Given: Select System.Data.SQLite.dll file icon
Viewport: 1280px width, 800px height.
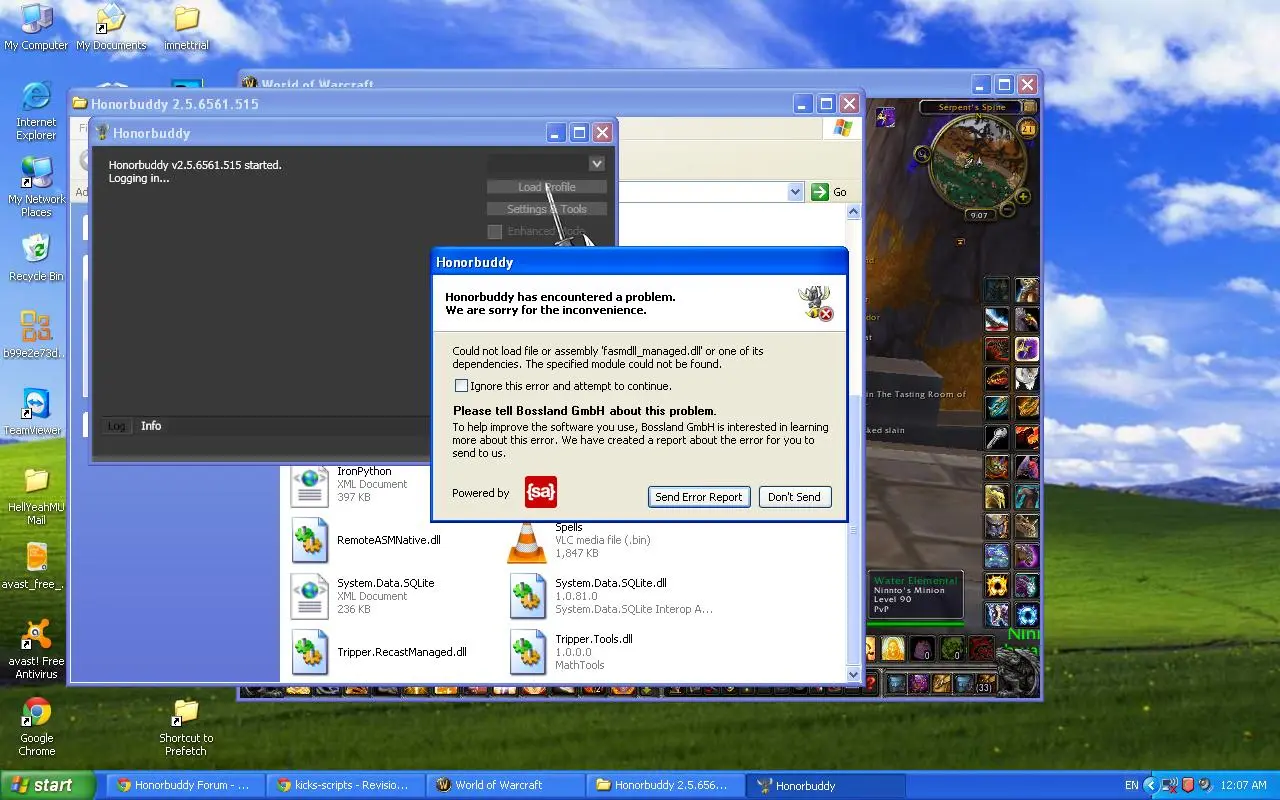Looking at the screenshot, I should click(x=528, y=596).
